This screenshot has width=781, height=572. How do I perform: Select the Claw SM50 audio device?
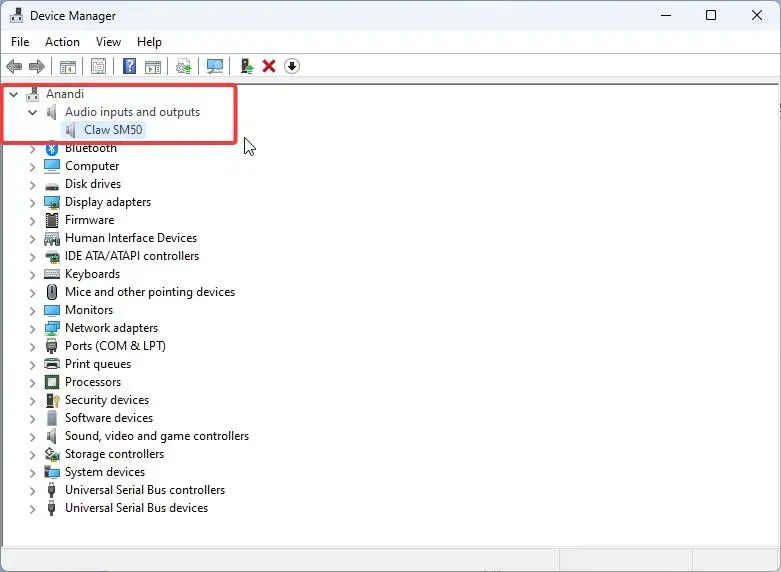[113, 130]
